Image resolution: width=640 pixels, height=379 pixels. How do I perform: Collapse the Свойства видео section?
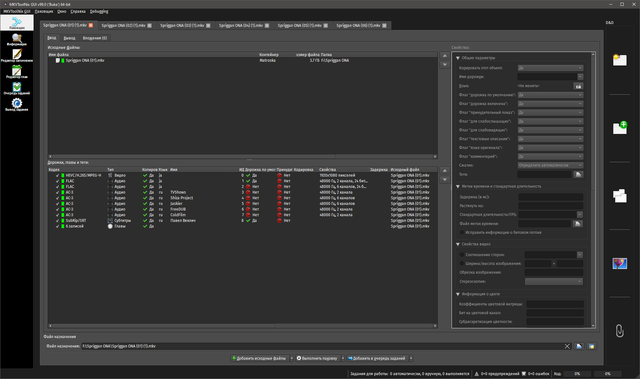[458, 244]
